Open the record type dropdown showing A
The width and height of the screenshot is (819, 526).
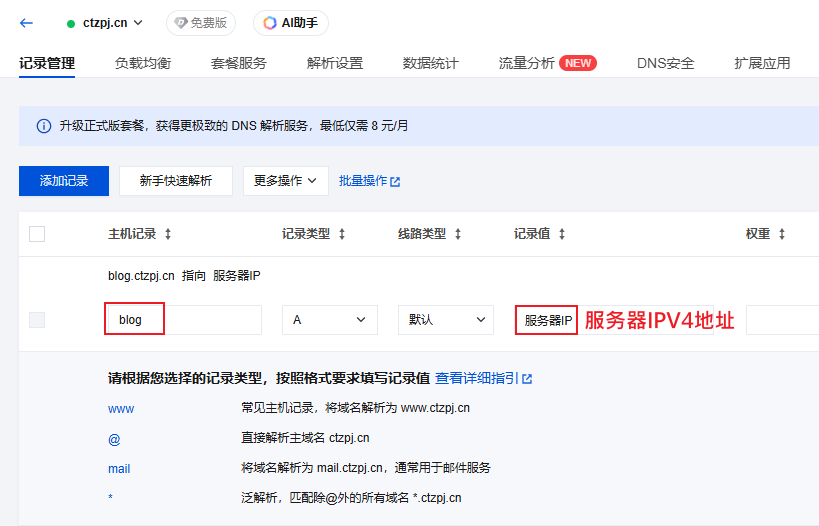(329, 320)
